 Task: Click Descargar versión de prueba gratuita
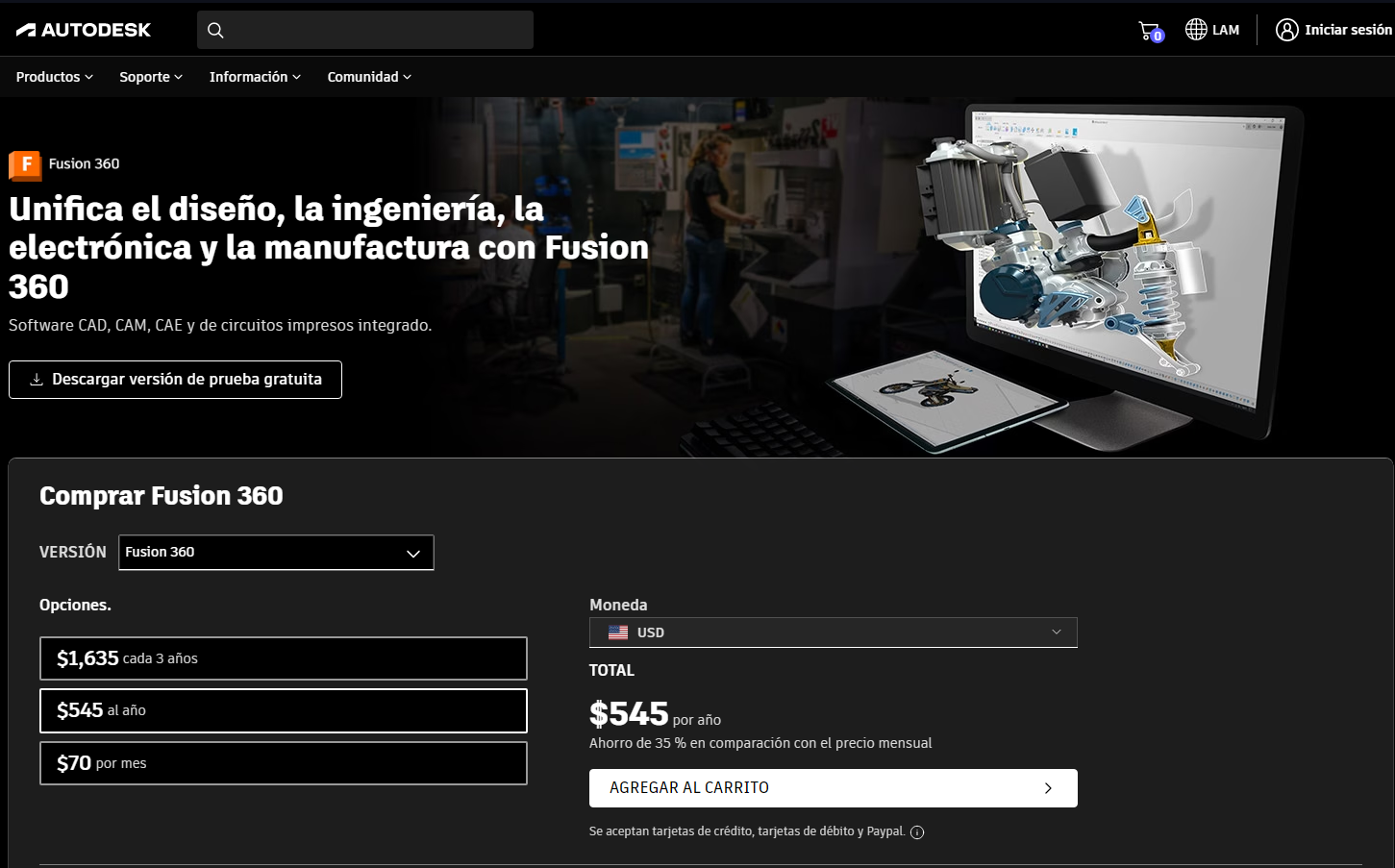click(175, 380)
